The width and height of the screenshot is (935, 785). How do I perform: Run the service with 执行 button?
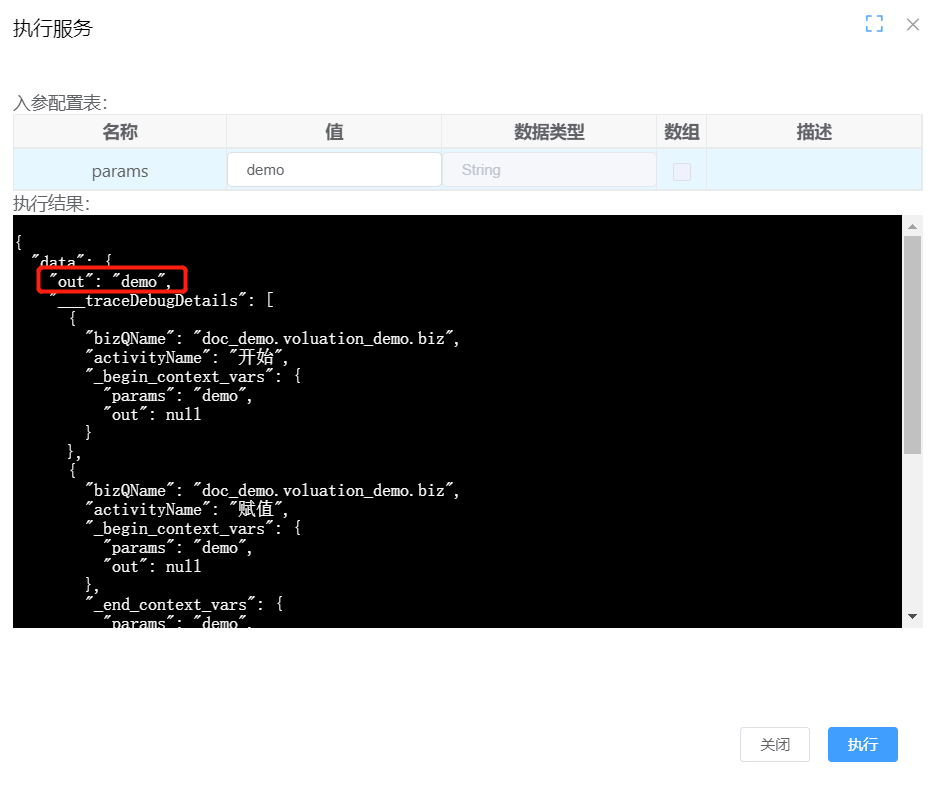tap(862, 745)
